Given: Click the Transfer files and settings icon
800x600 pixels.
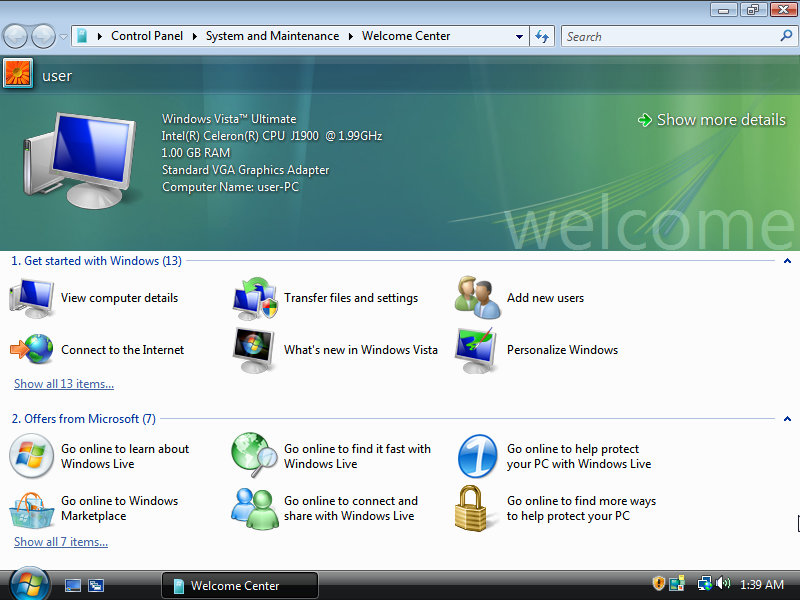Looking at the screenshot, I should [255, 298].
